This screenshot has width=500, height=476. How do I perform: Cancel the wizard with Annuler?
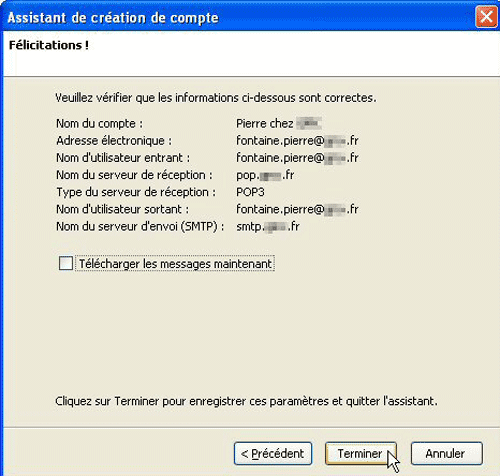click(x=446, y=453)
